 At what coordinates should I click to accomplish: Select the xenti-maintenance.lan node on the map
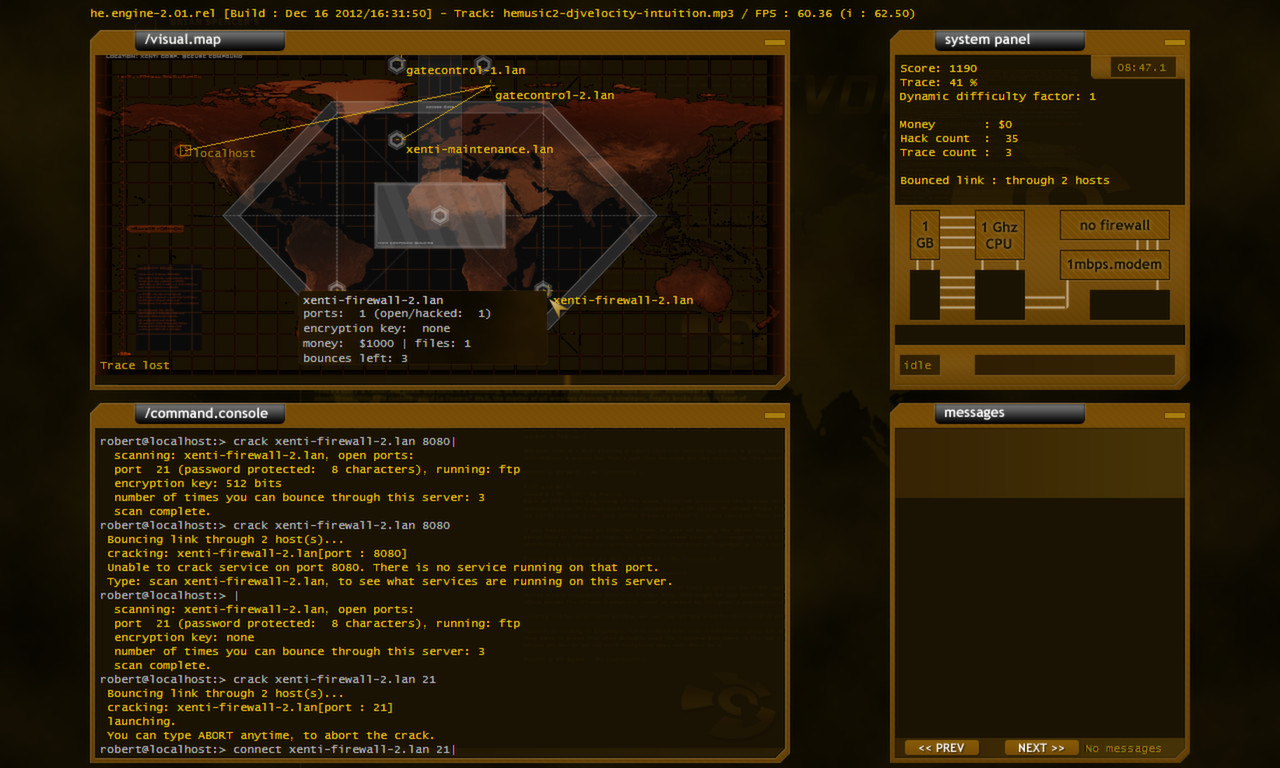pyautogui.click(x=397, y=140)
